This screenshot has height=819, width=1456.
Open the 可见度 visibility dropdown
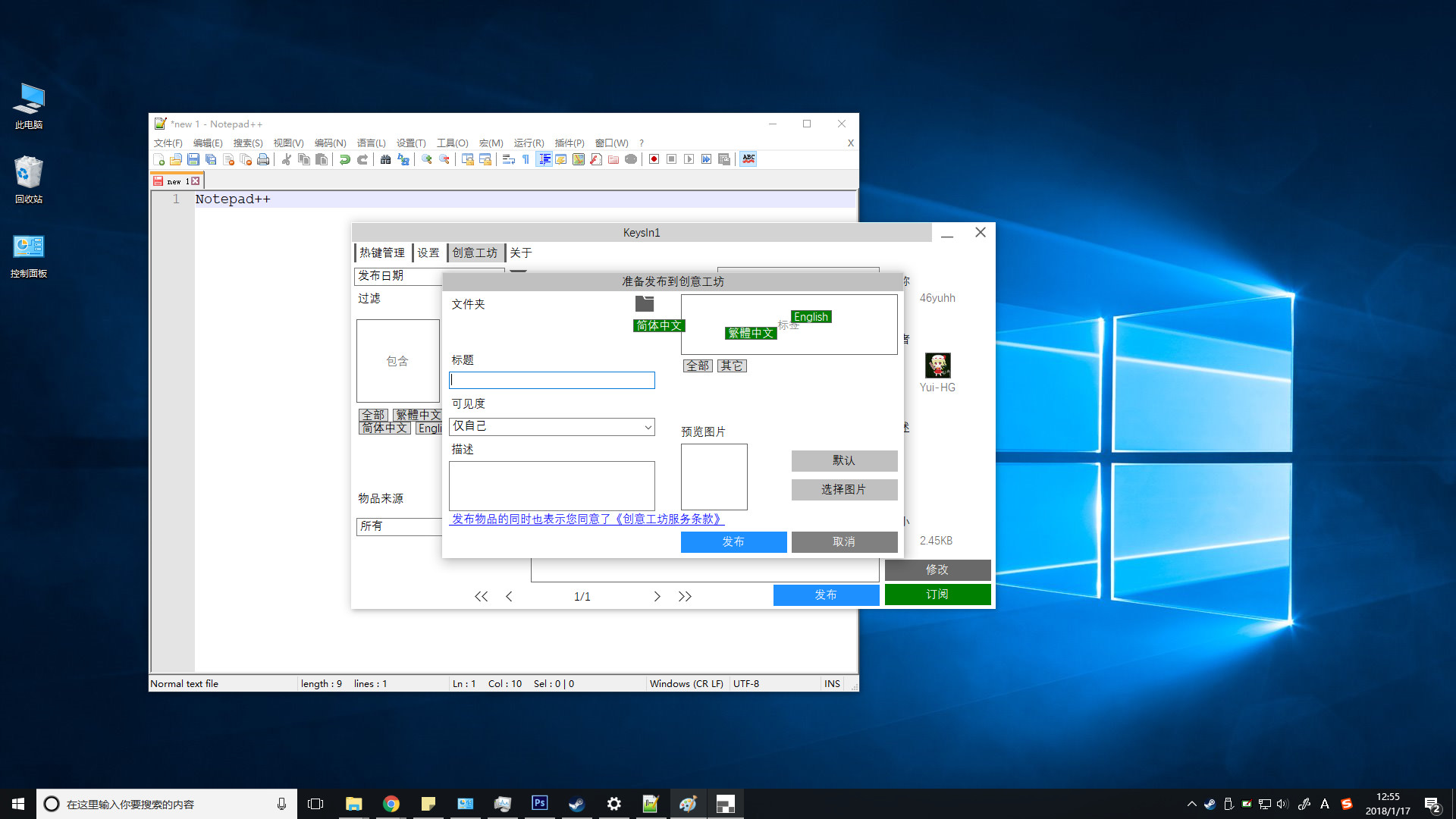(x=551, y=426)
